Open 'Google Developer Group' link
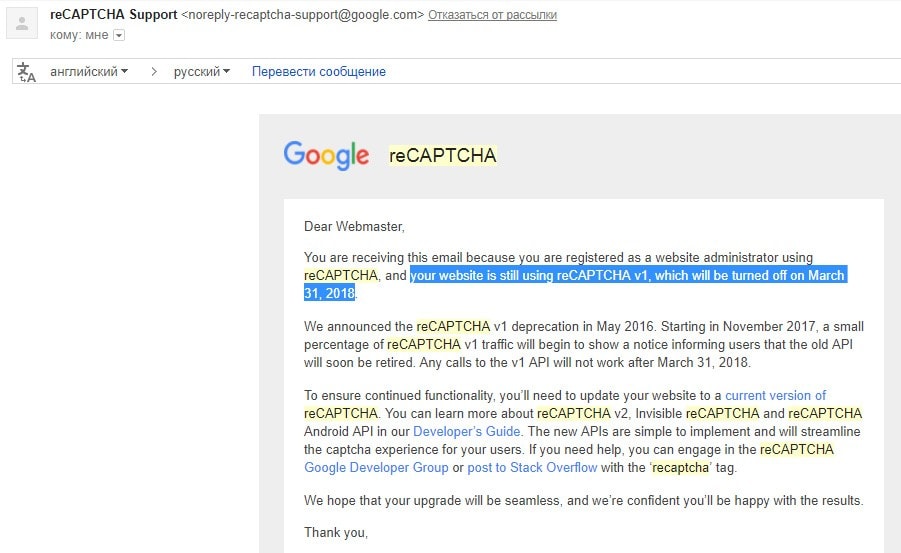 376,467
